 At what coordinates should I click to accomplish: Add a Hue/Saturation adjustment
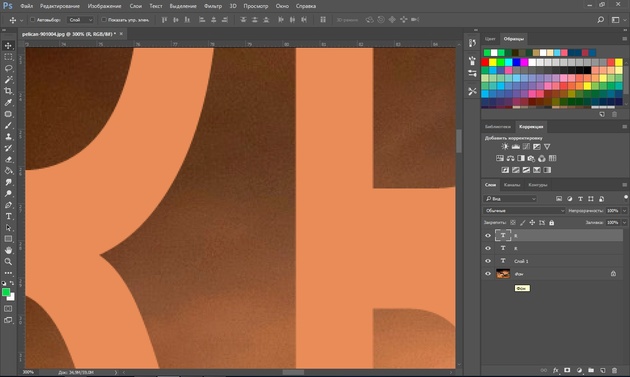point(500,158)
